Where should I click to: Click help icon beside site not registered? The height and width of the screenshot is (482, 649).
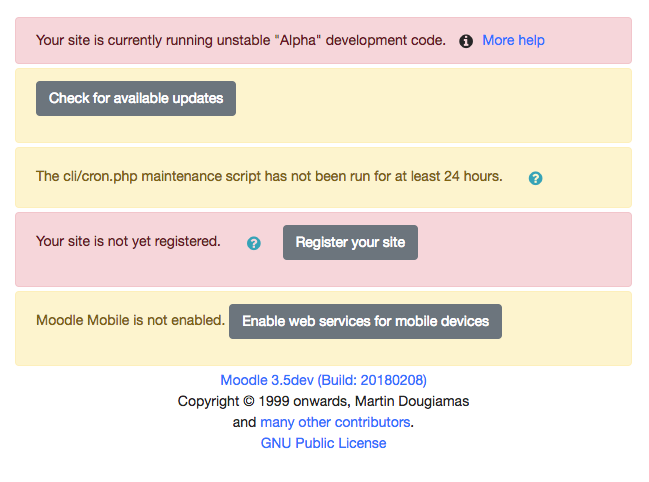click(254, 243)
